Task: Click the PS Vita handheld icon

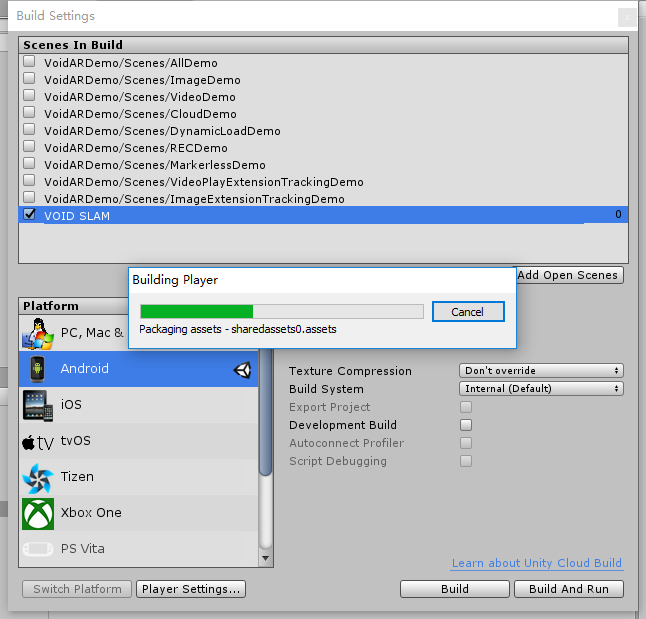Action: (x=38, y=549)
